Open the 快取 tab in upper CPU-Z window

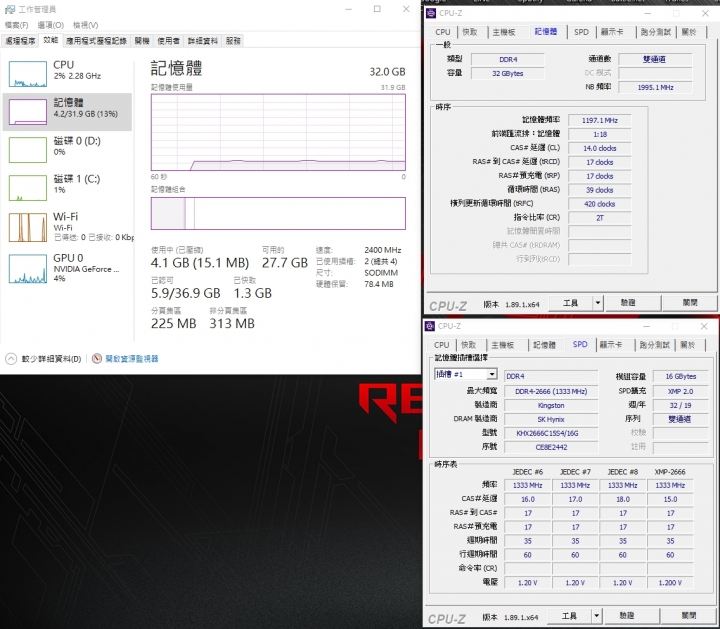[x=470, y=32]
